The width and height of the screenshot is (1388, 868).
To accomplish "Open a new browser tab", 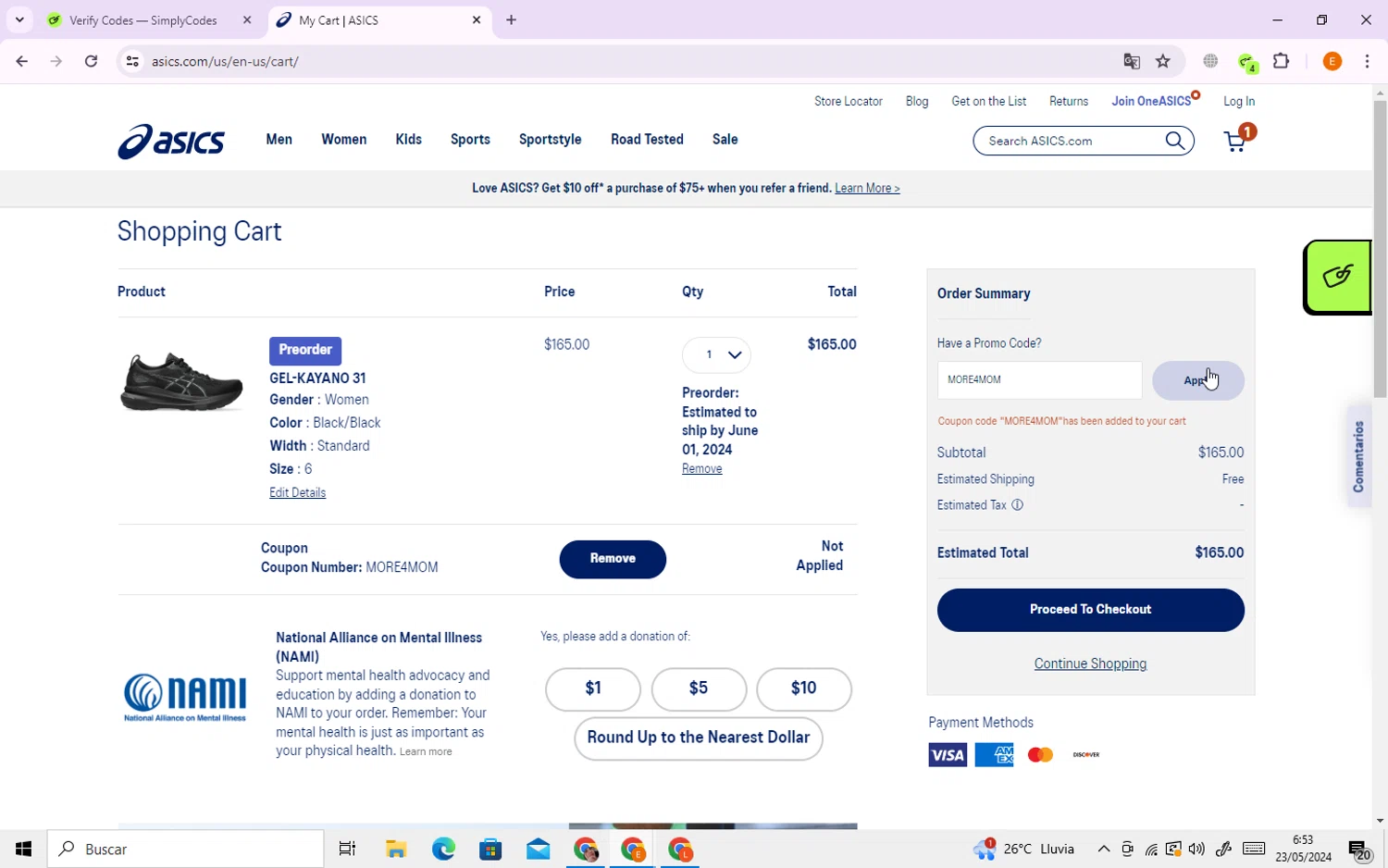I will (x=511, y=19).
